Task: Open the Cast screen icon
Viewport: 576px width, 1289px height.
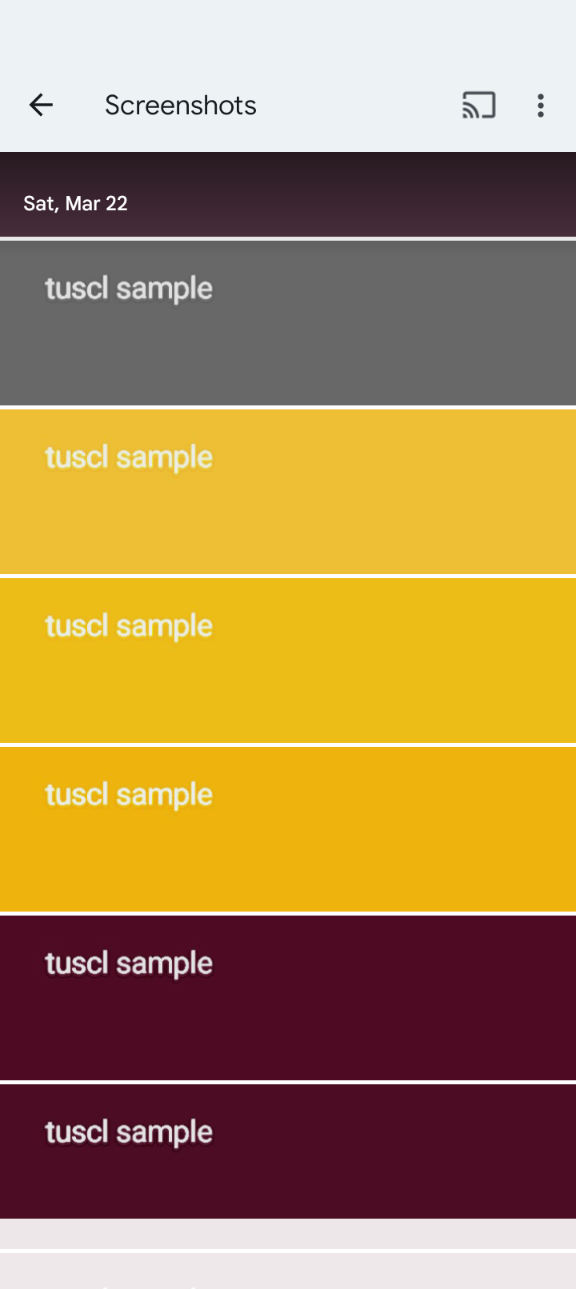Action: (x=479, y=105)
